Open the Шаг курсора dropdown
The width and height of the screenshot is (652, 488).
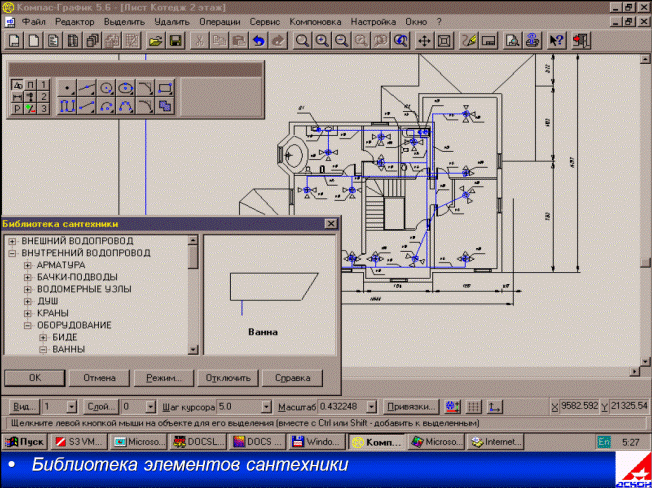(x=267, y=407)
